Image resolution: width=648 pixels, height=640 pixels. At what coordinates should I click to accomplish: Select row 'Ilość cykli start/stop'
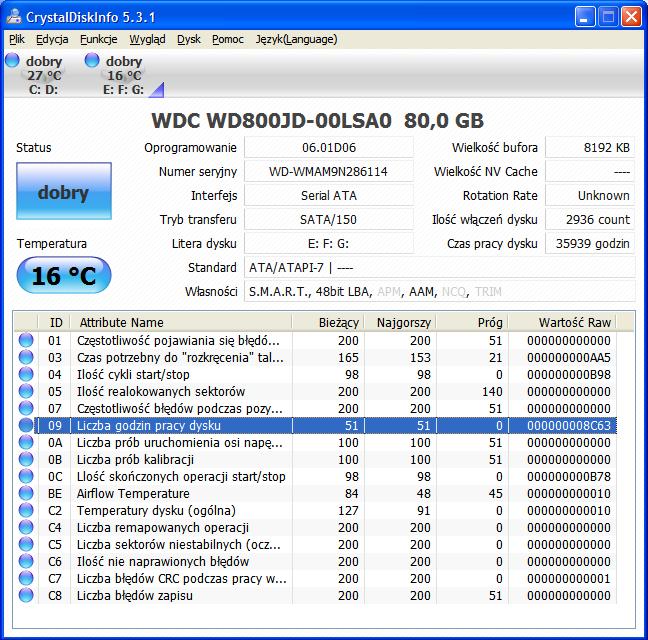coord(315,374)
